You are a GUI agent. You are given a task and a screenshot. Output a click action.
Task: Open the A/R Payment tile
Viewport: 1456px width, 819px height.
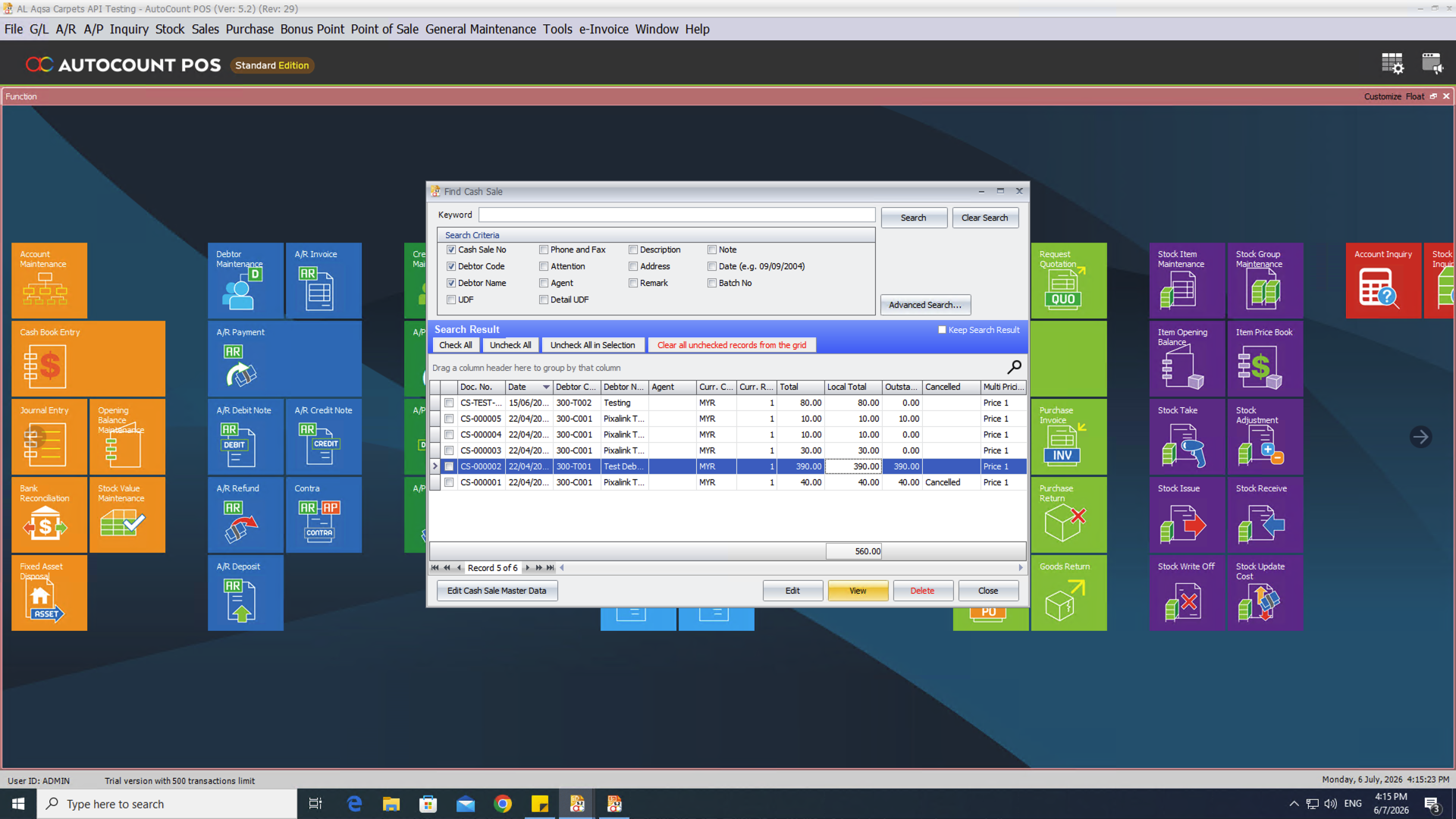(285, 359)
